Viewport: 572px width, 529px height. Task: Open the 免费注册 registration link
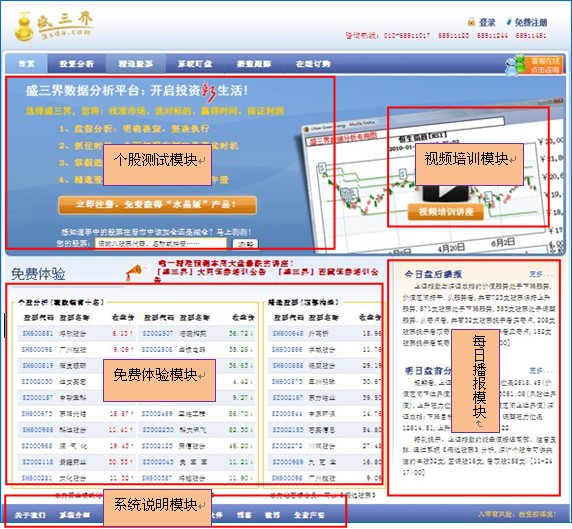tap(531, 22)
